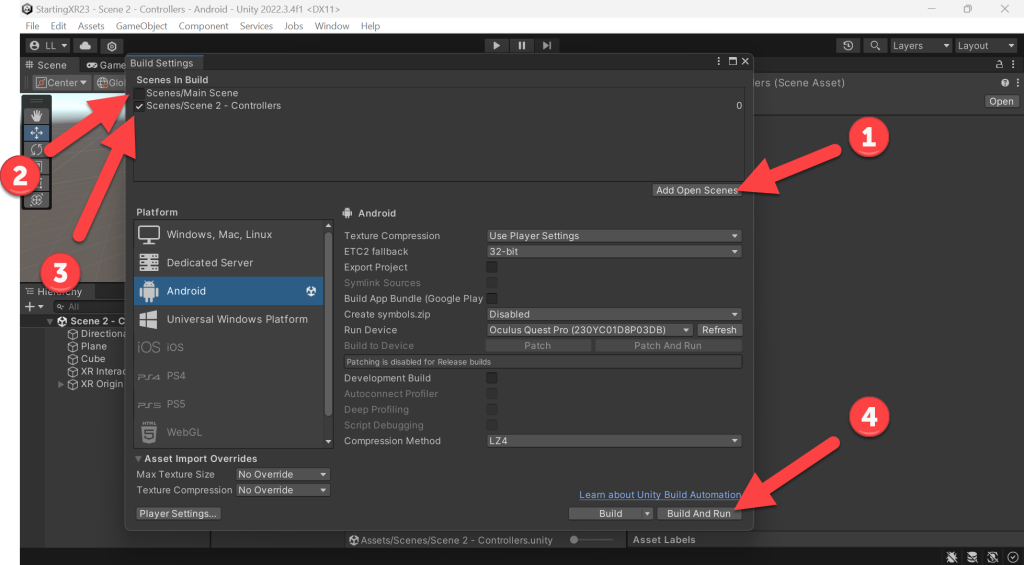Toggle the Deep Profiling checkbox
This screenshot has width=1024, height=565.
(x=492, y=410)
